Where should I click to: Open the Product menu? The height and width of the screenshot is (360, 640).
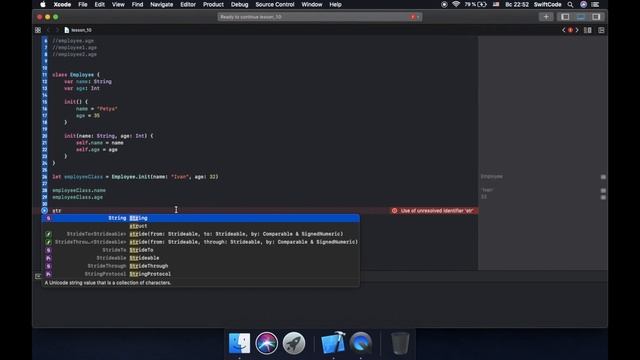tap(213, 4)
